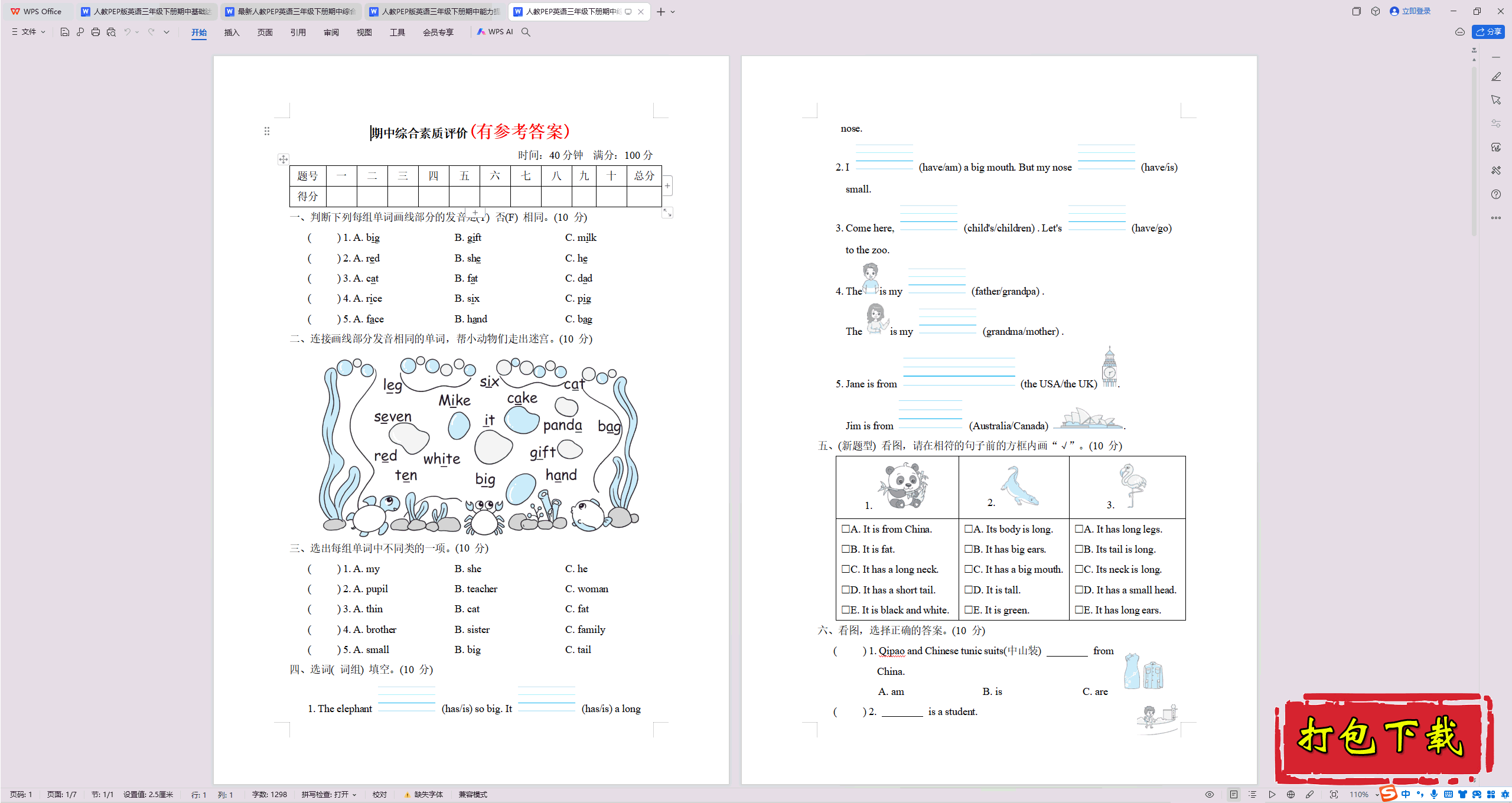Select the 工具 ribbon tab

(397, 32)
